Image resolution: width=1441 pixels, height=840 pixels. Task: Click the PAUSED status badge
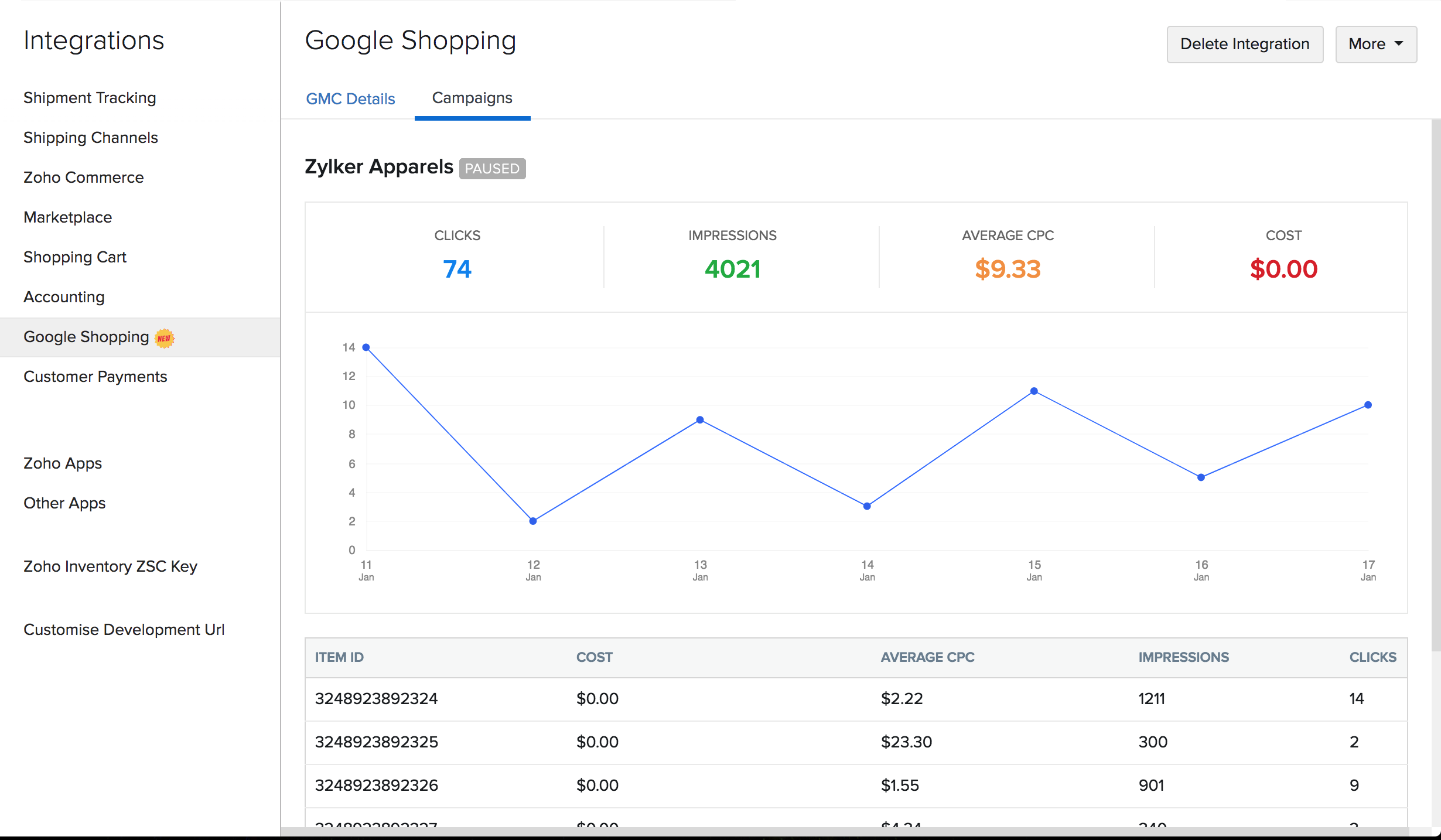click(492, 169)
